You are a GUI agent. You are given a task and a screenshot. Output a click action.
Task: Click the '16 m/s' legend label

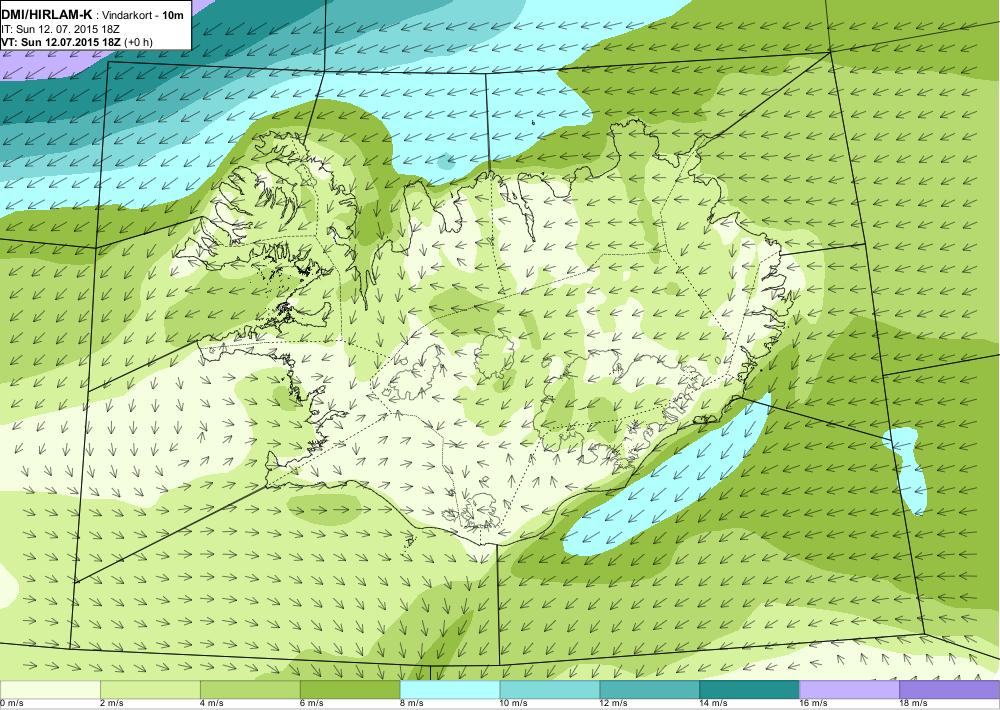click(814, 703)
